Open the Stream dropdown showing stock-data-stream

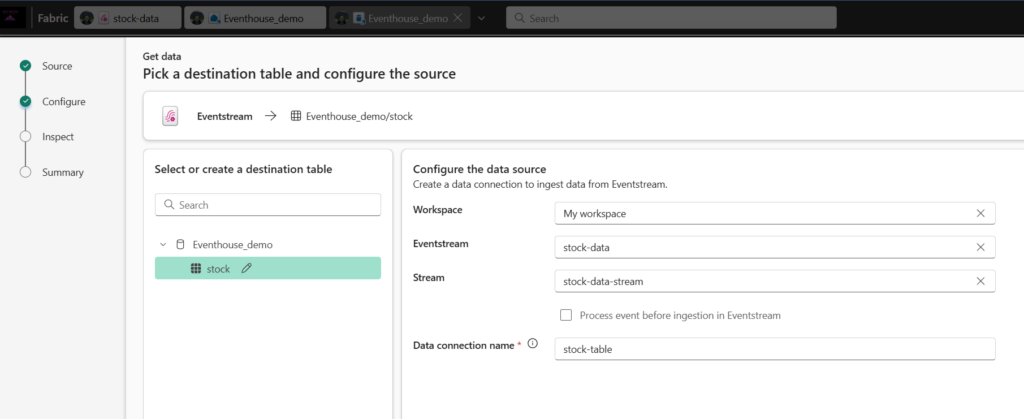[x=764, y=281]
